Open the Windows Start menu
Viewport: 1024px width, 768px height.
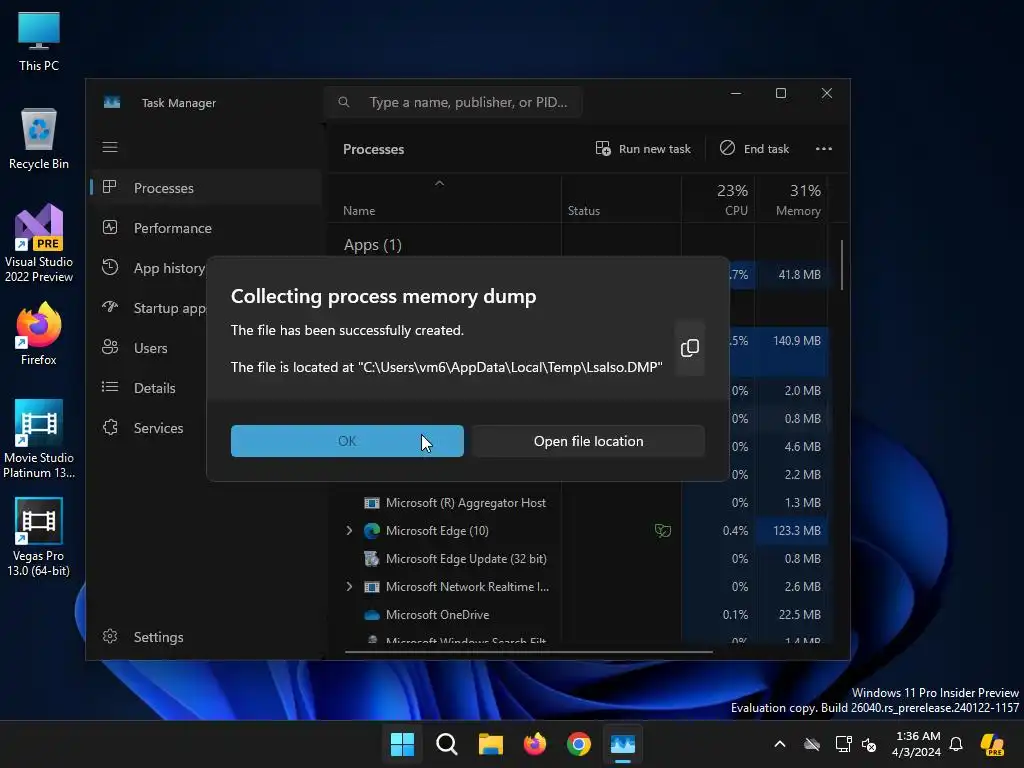pyautogui.click(x=402, y=744)
